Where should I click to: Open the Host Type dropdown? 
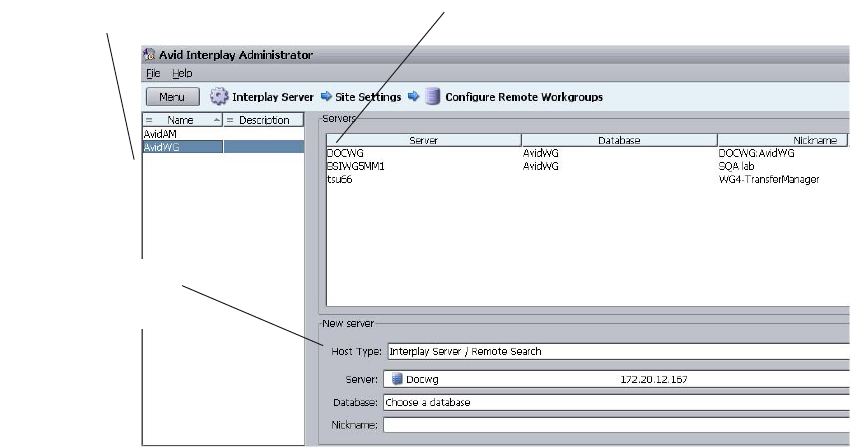tap(619, 351)
